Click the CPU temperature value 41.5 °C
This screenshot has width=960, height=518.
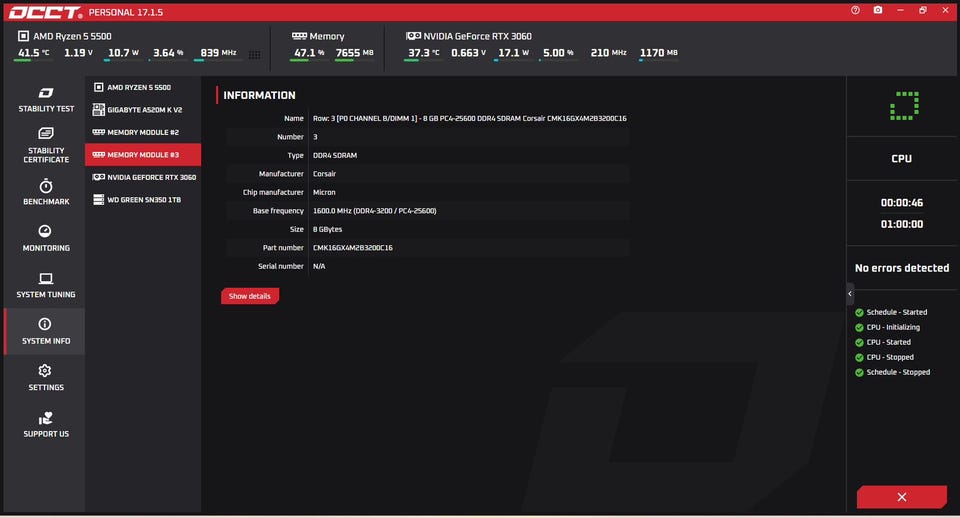point(34,53)
